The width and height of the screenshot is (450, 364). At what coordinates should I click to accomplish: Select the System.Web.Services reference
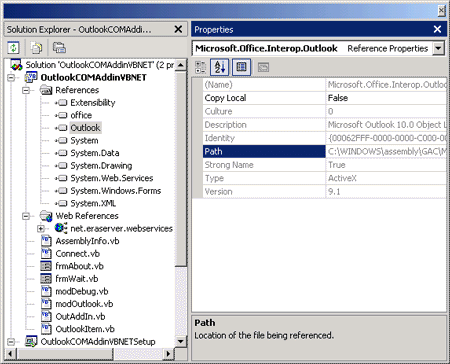click(x=112, y=178)
